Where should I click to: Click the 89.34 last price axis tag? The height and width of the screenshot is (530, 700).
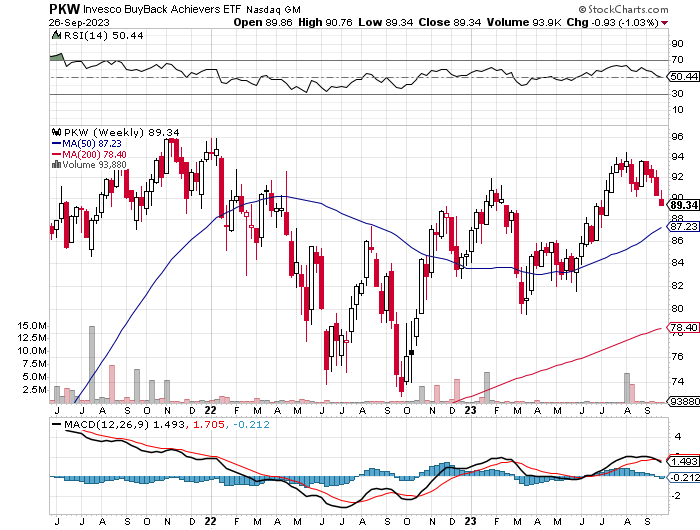pyautogui.click(x=683, y=205)
